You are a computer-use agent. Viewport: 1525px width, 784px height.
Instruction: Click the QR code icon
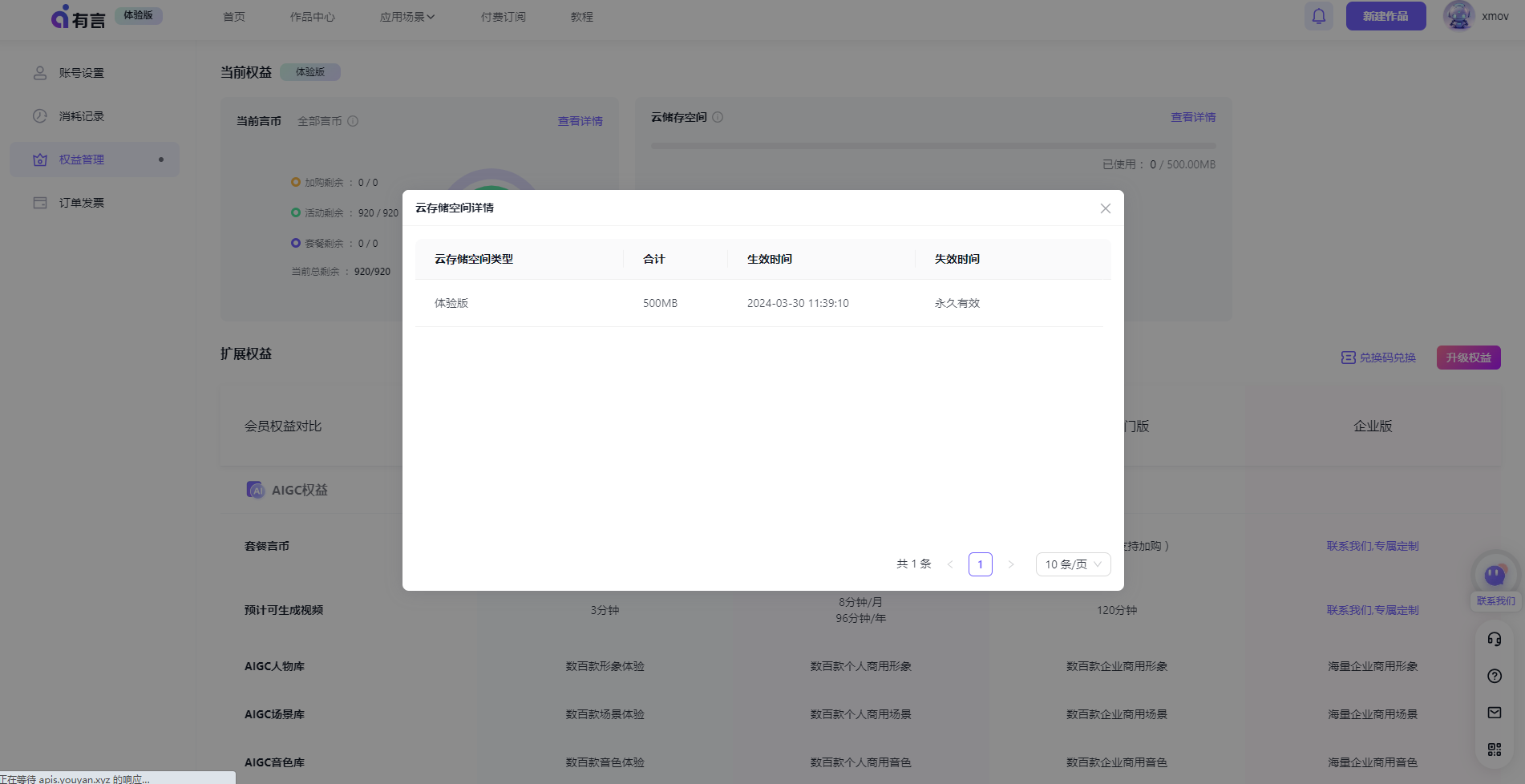tap(1495, 750)
